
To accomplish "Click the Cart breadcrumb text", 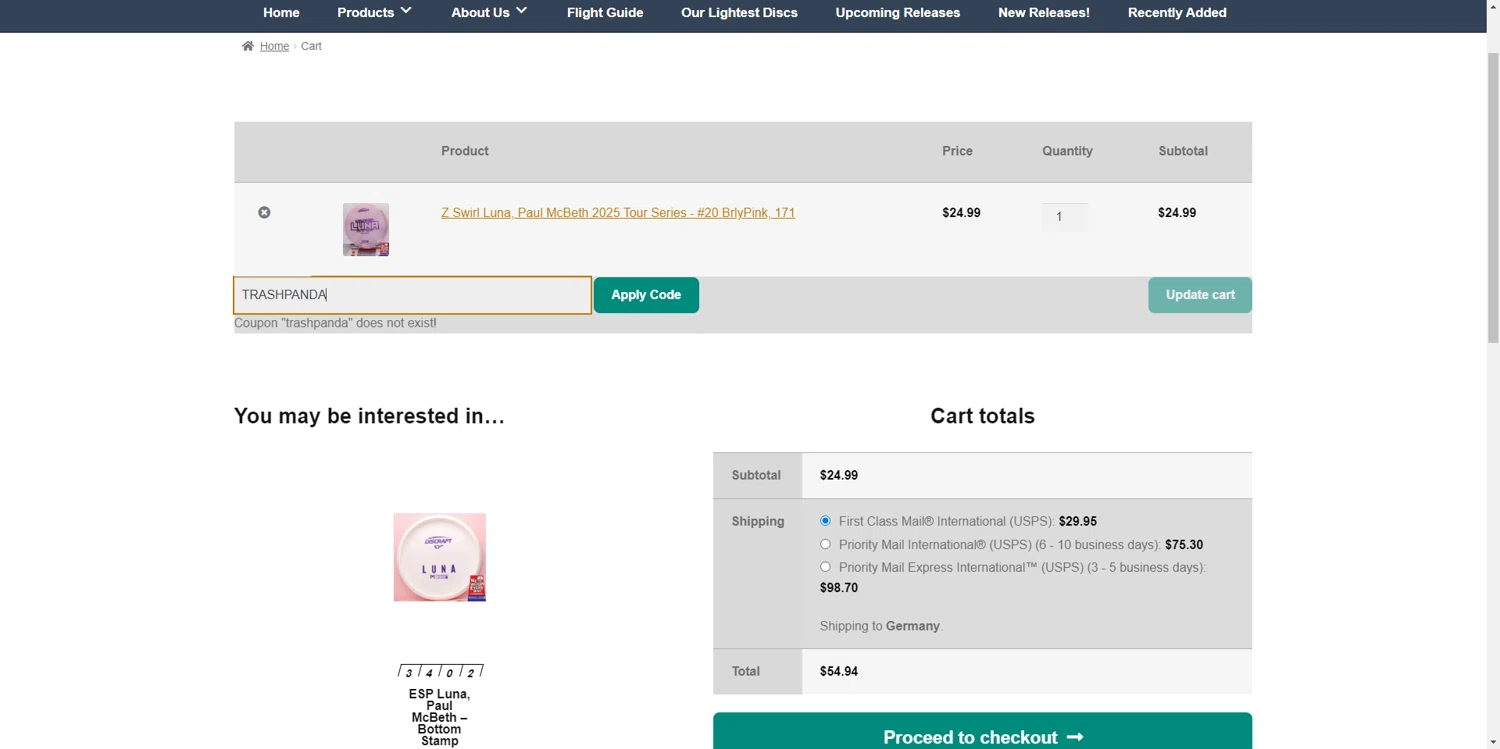I will [x=311, y=46].
